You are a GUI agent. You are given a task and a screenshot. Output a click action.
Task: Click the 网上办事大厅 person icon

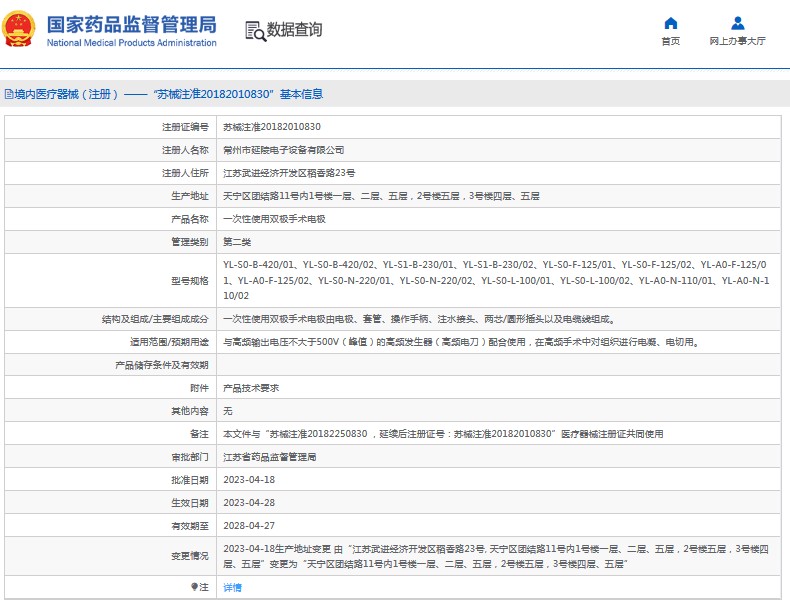coord(737,23)
